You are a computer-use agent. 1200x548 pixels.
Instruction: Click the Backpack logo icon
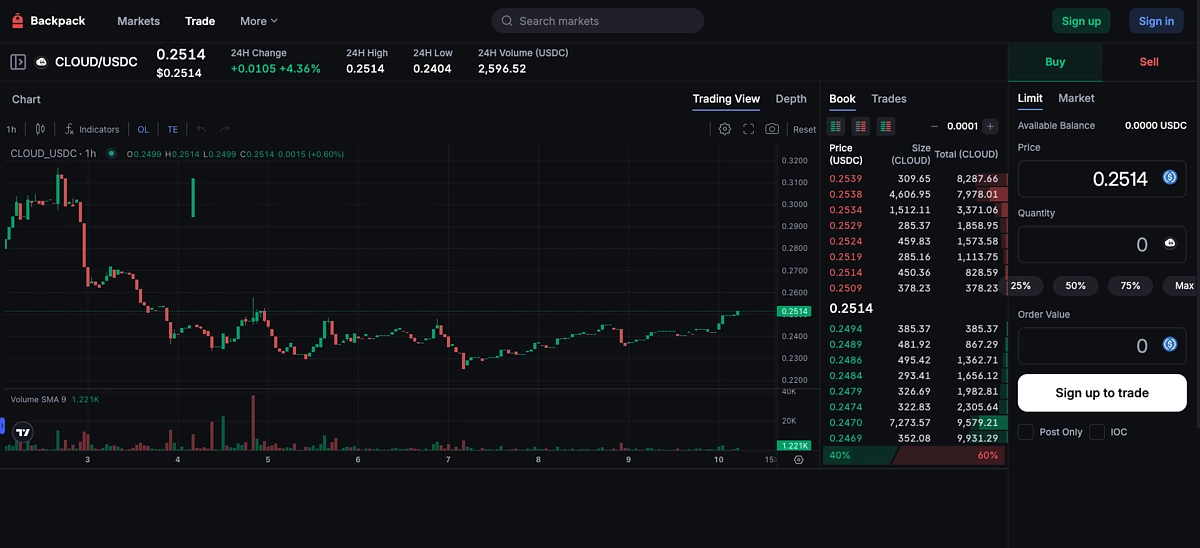tap(17, 21)
